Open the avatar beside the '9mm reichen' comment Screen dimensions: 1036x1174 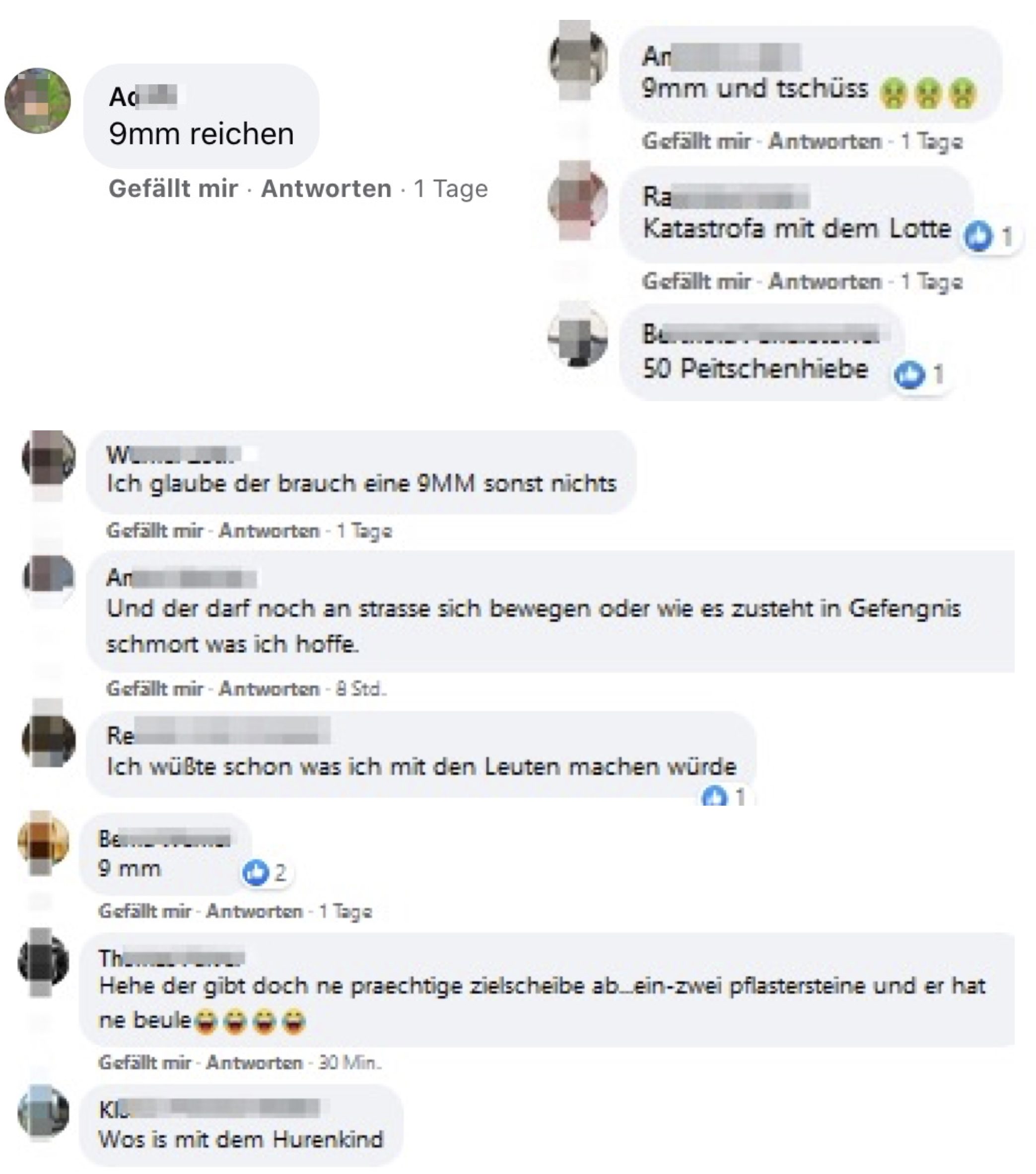(x=38, y=100)
